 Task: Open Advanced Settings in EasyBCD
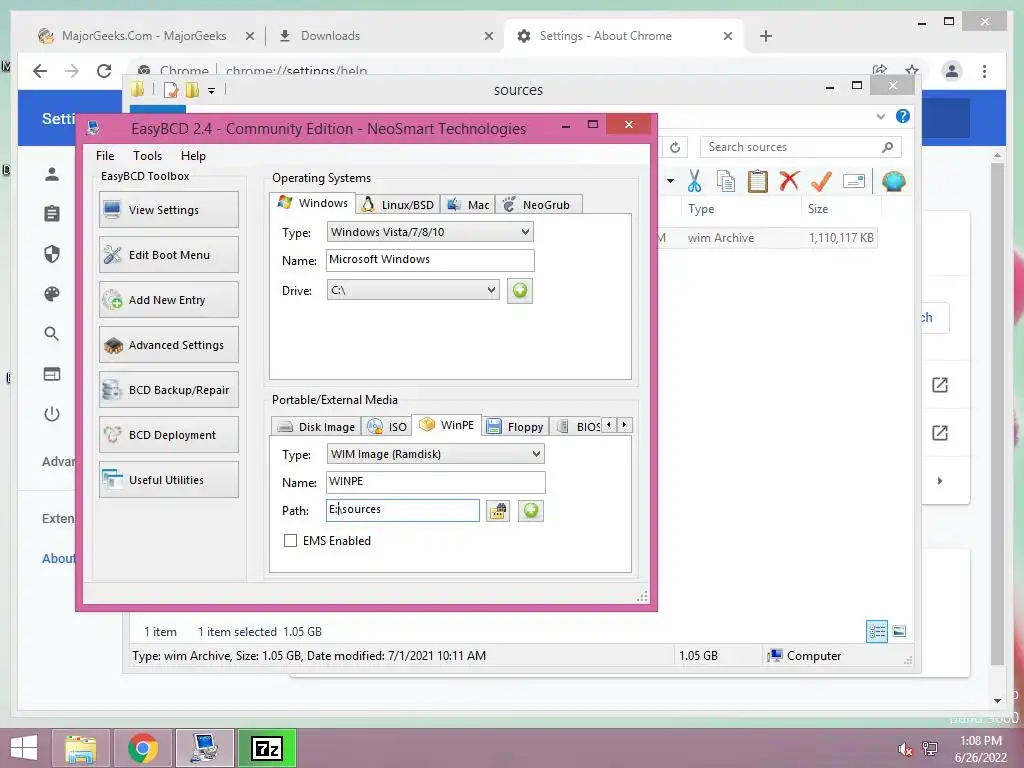[168, 345]
